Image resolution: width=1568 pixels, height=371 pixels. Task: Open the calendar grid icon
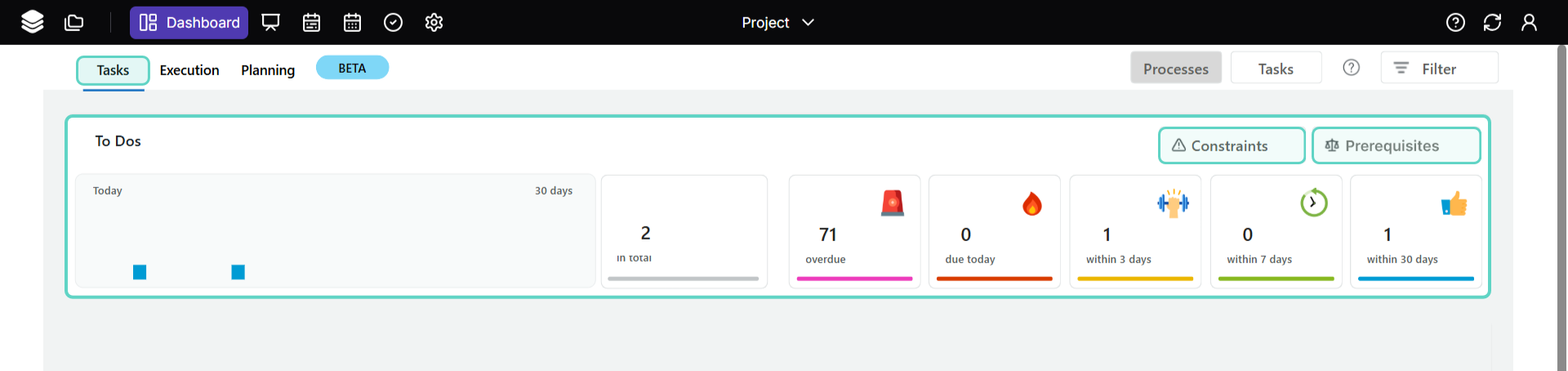(x=352, y=22)
